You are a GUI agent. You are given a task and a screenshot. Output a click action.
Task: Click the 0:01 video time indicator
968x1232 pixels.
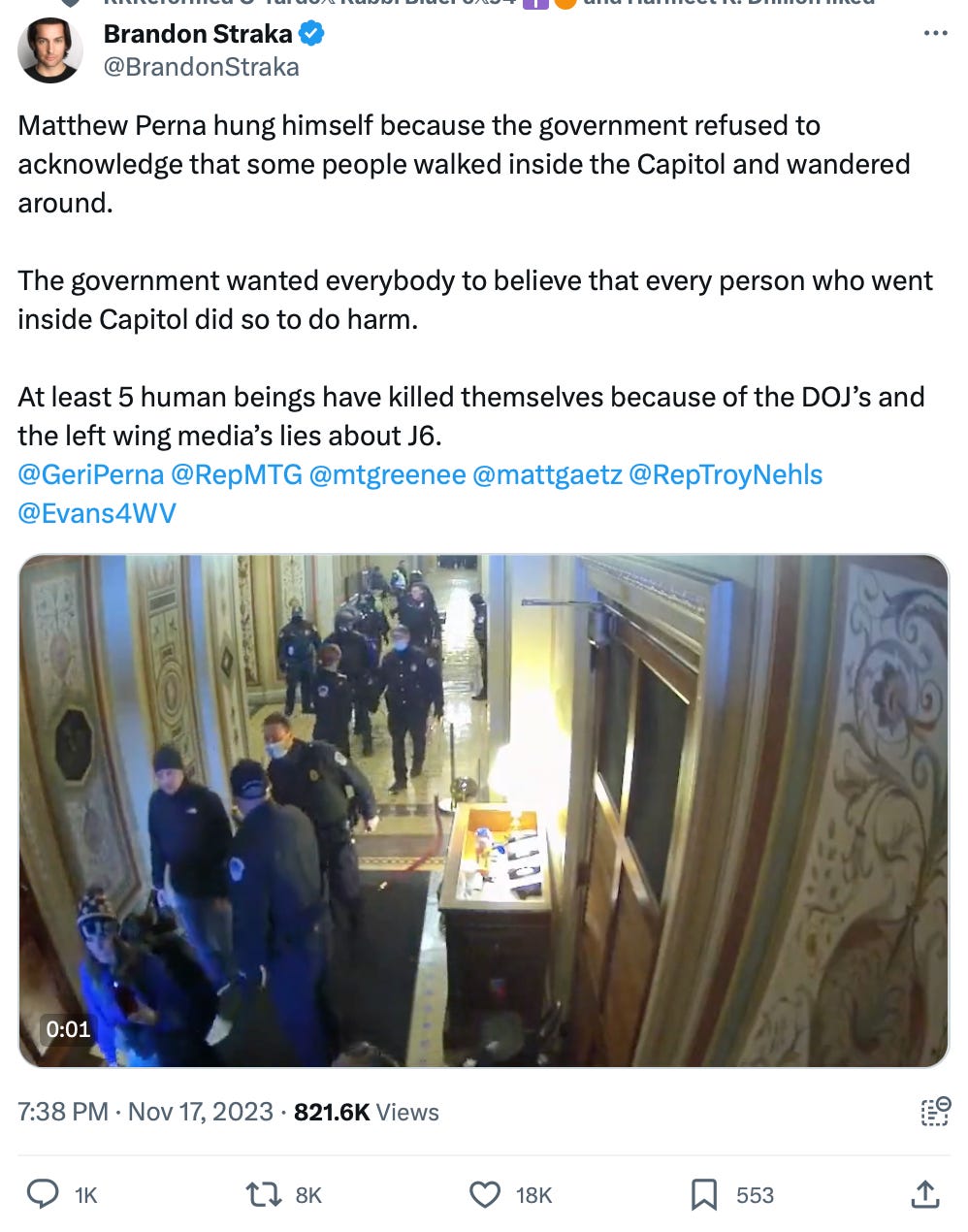[68, 1029]
